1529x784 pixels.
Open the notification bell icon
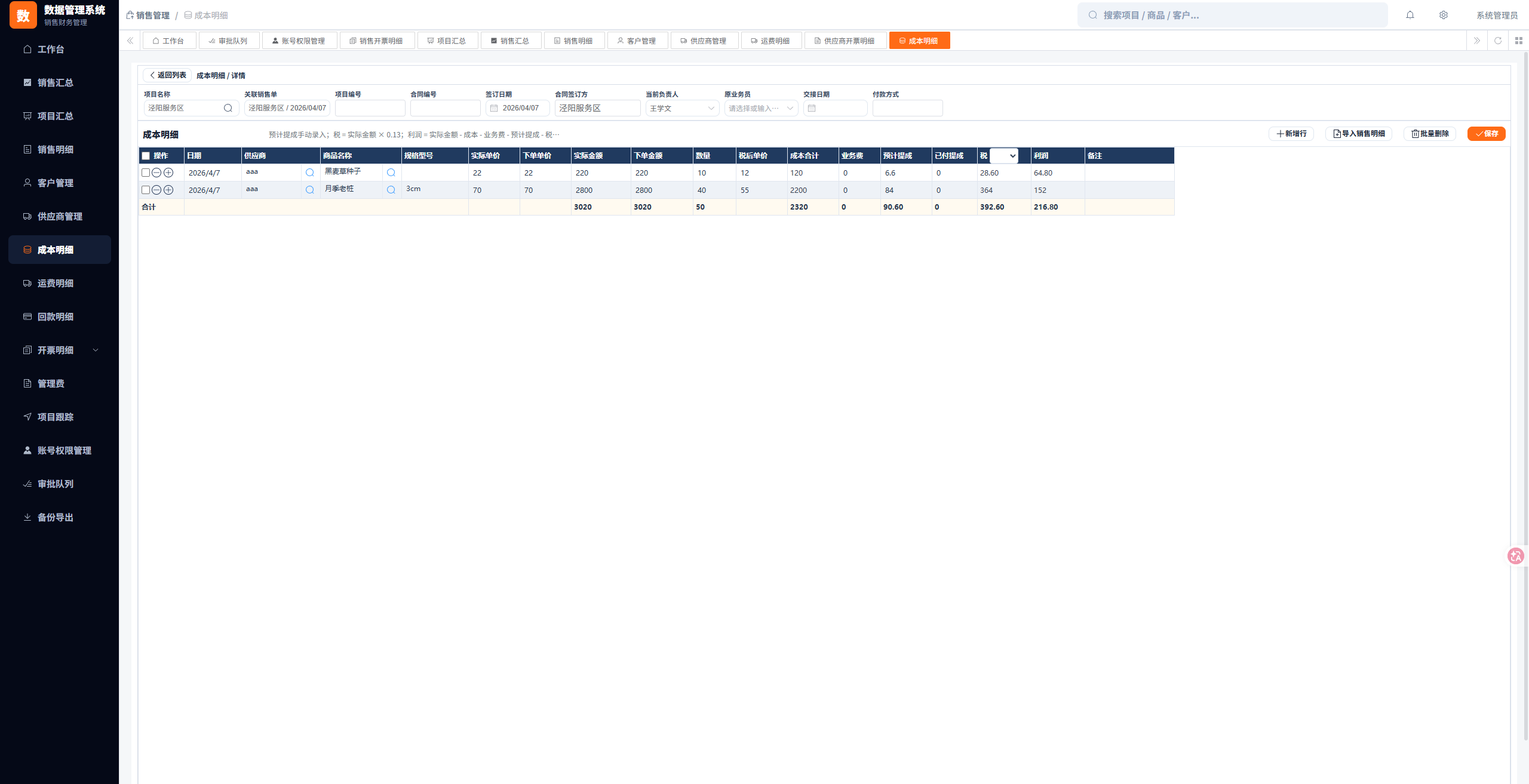pos(1410,15)
